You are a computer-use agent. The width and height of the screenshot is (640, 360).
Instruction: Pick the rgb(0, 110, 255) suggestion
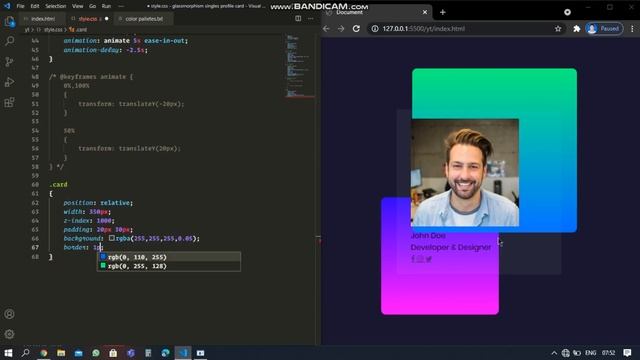169,257
